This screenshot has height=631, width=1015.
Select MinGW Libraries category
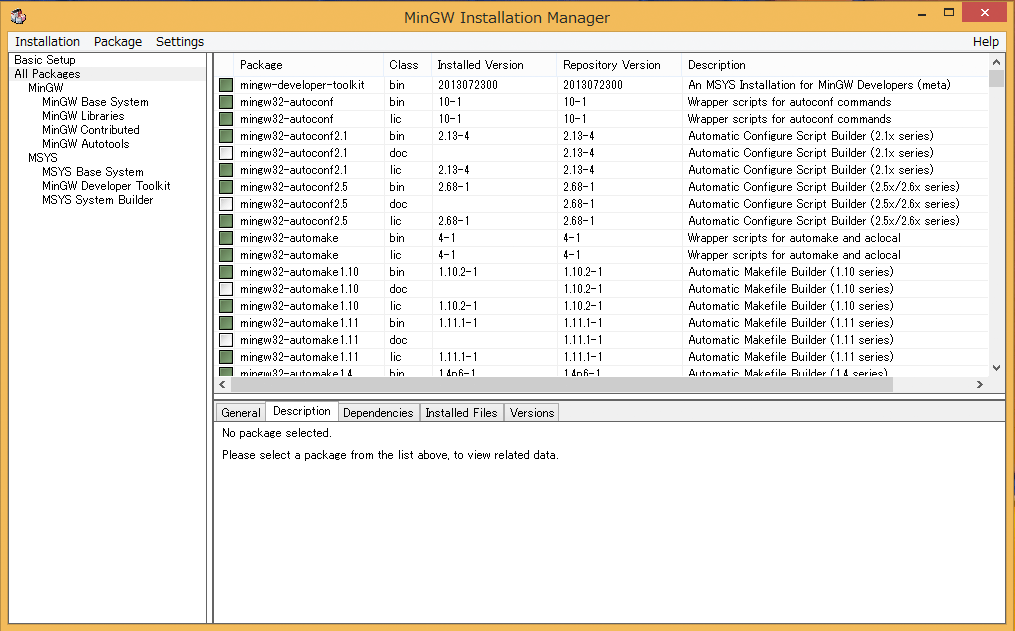83,116
